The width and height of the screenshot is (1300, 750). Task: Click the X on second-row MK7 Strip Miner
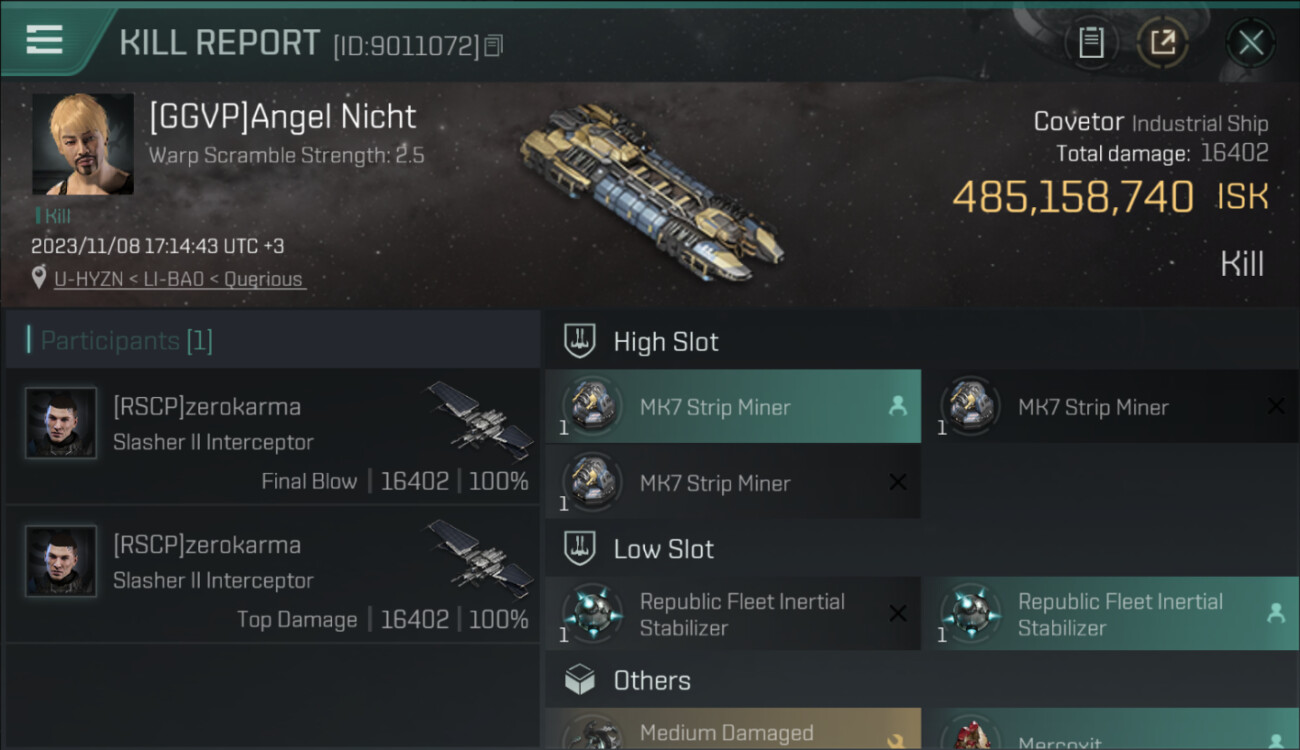coord(898,483)
